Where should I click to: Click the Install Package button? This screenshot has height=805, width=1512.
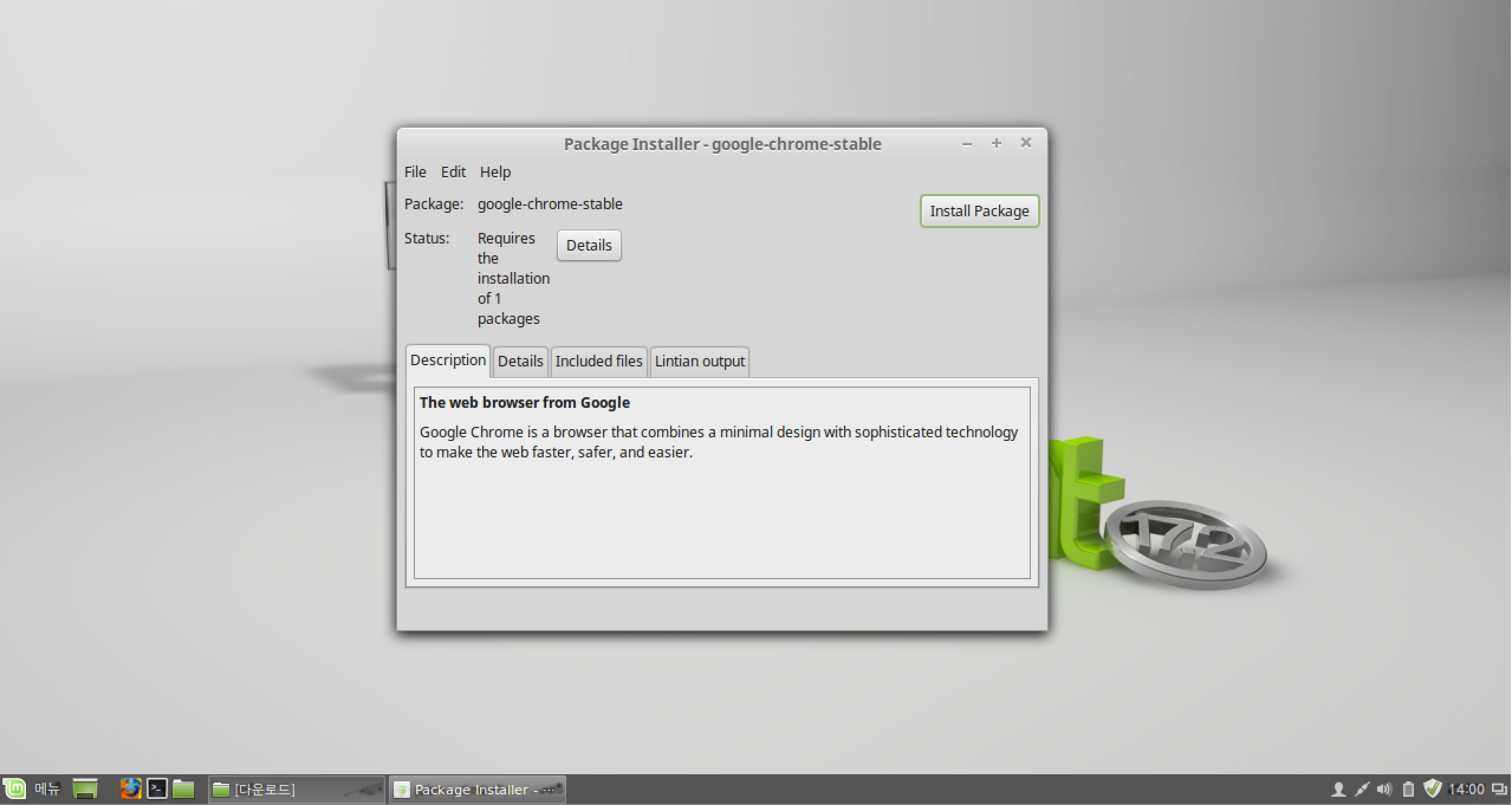[979, 211]
